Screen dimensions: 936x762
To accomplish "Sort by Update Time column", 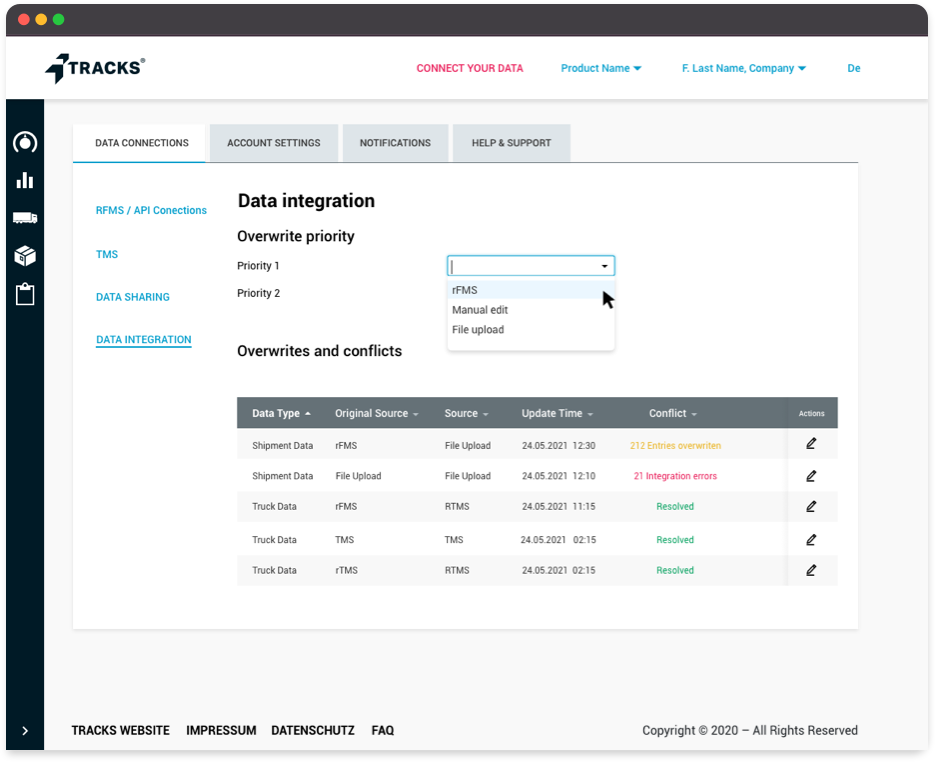I will coord(557,413).
